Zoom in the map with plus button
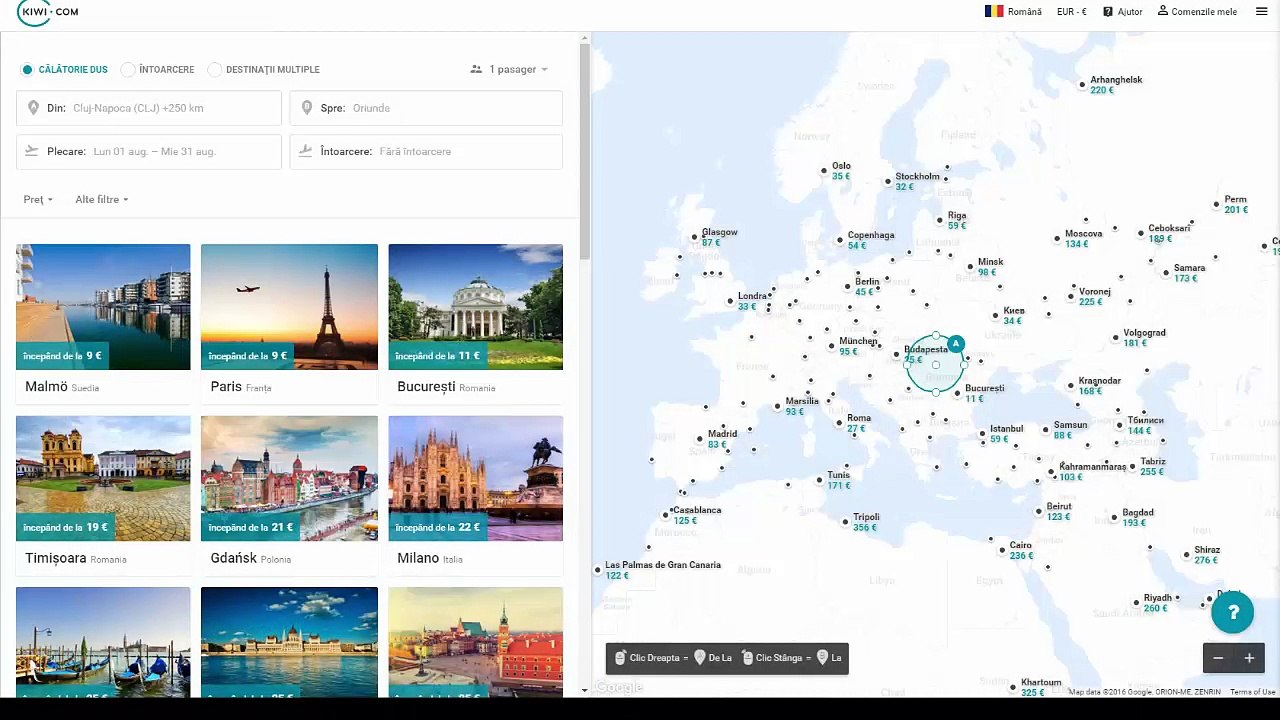Screen dimensions: 1280x720 (x=1249, y=658)
